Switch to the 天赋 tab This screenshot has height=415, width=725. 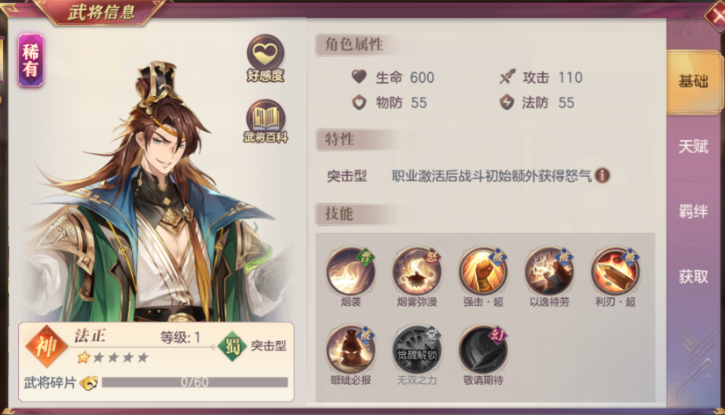tap(693, 147)
